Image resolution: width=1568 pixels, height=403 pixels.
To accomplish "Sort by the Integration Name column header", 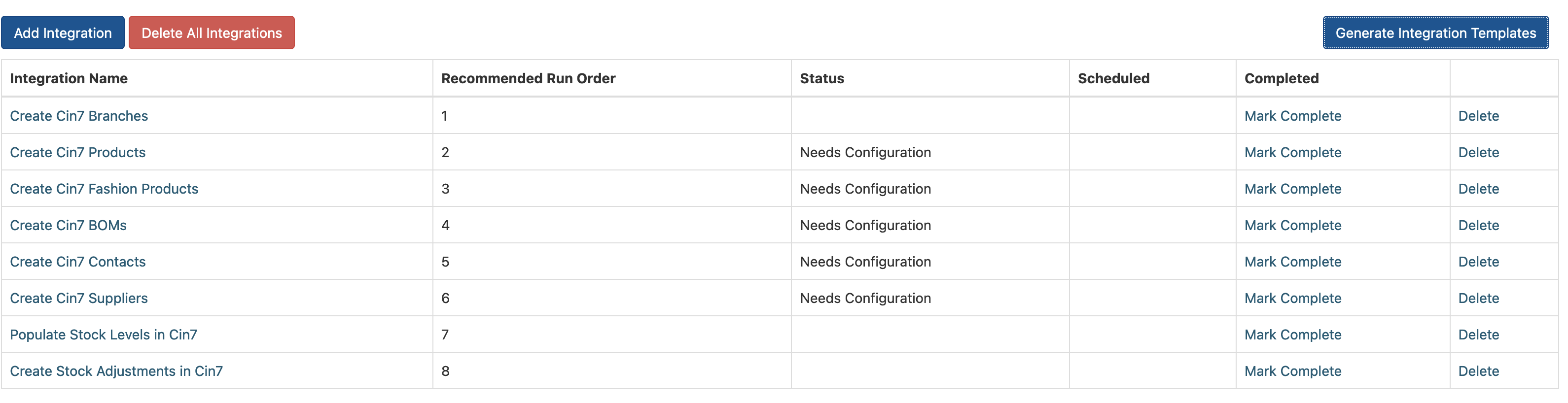I will tap(68, 78).
